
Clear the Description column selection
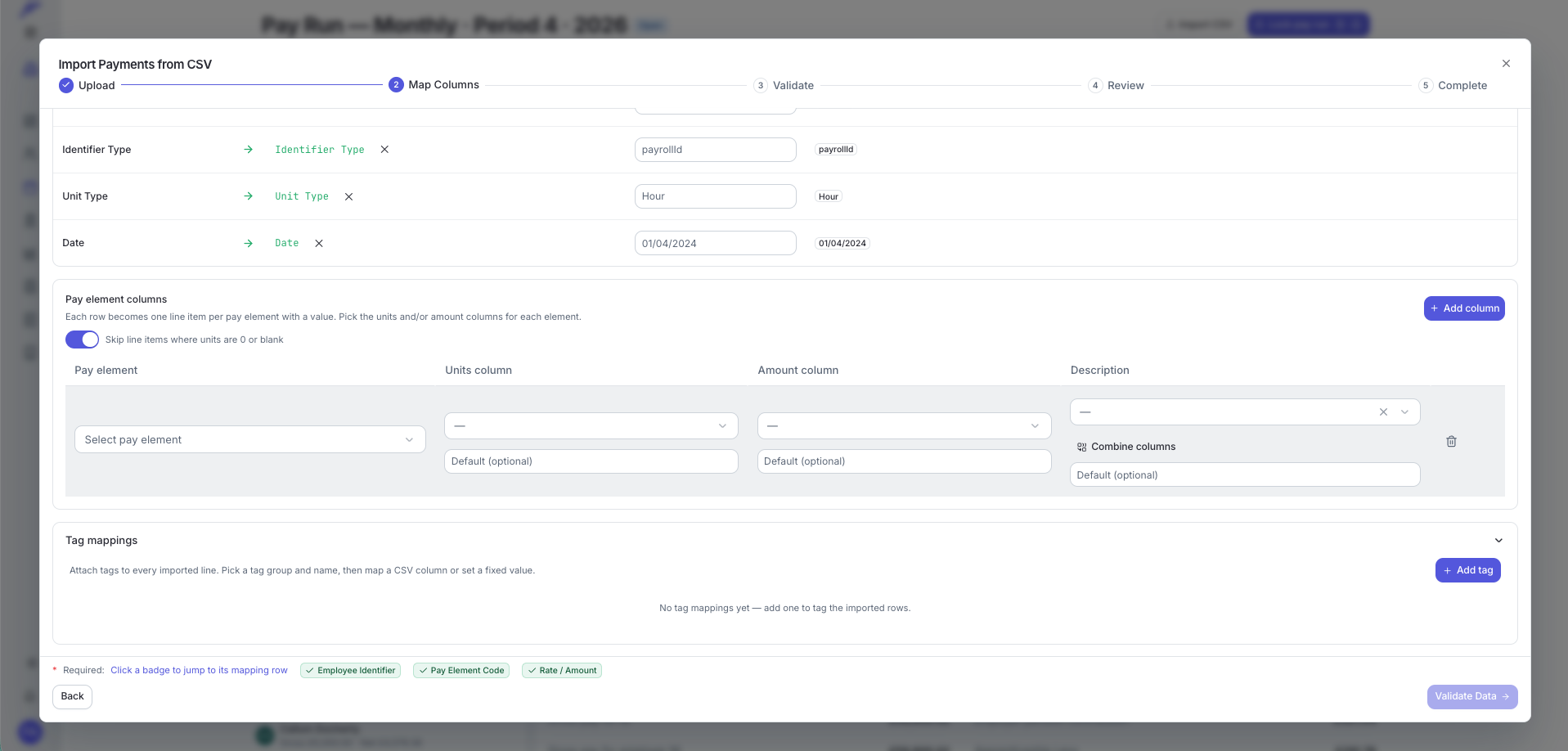[1383, 412]
